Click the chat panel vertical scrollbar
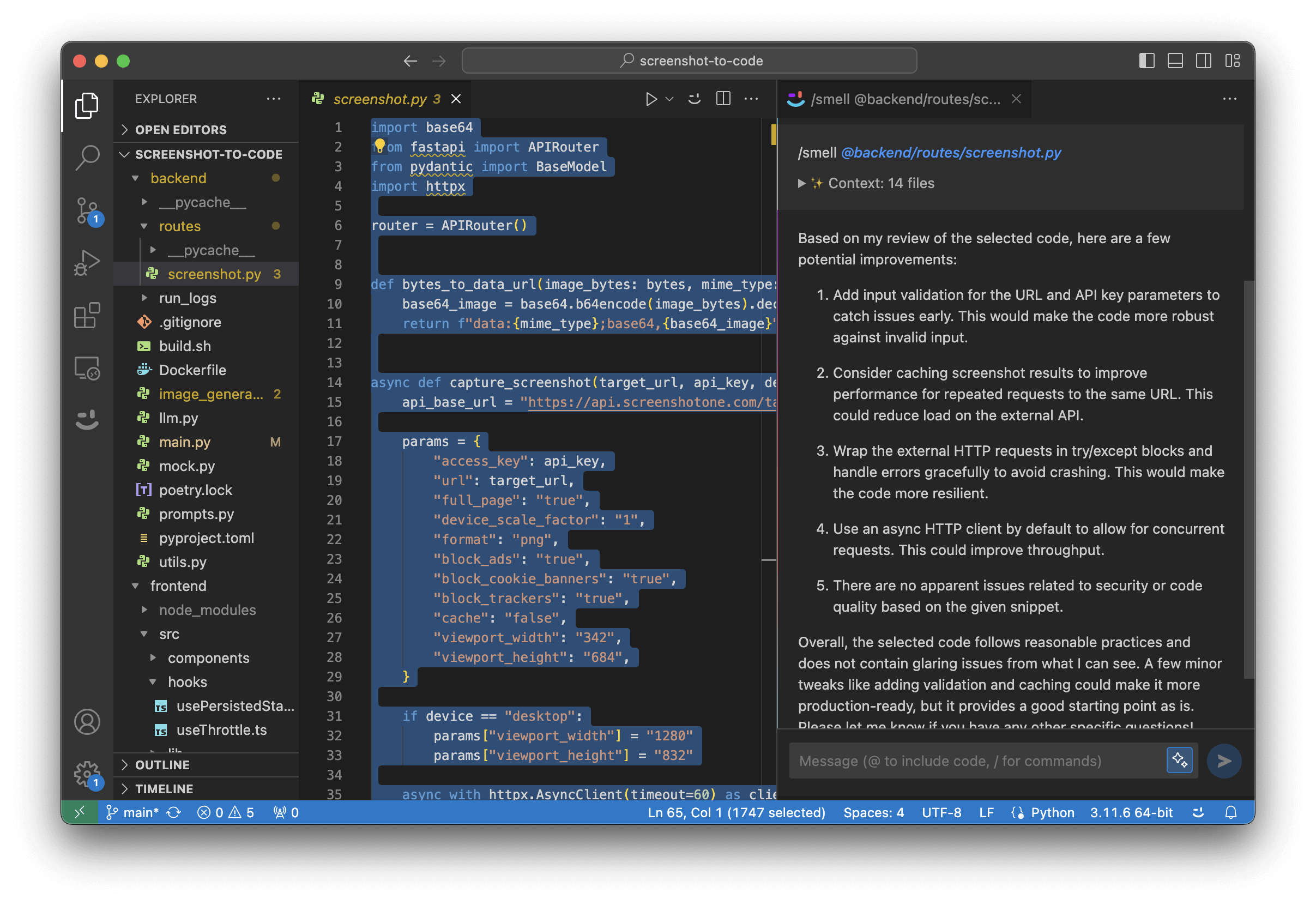The height and width of the screenshot is (905, 1316). coord(1249,479)
